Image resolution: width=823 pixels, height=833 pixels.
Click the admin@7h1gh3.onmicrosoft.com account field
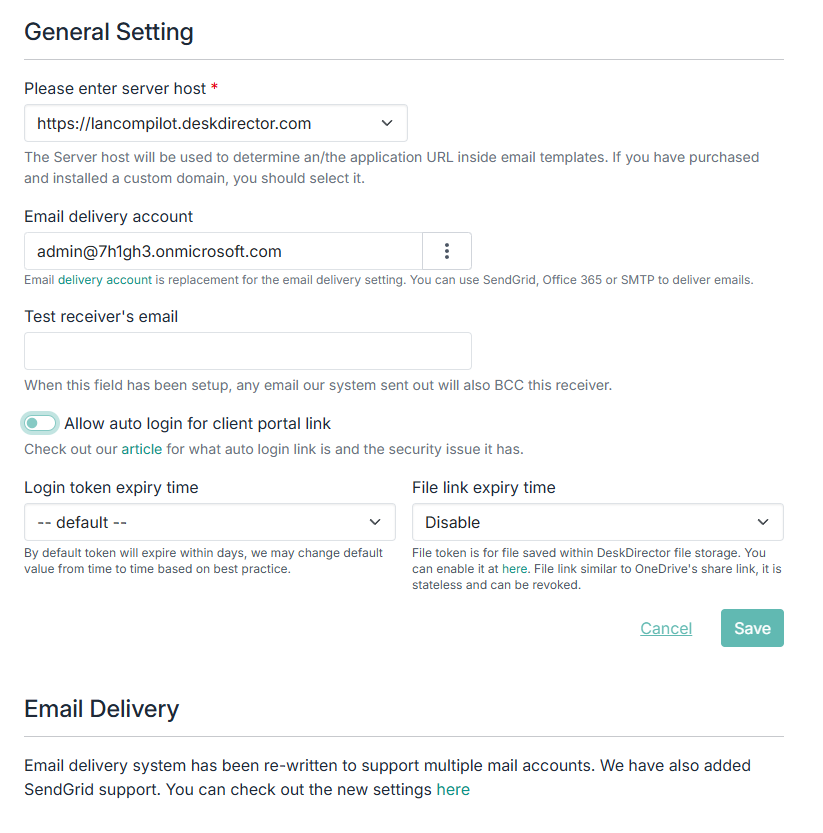(x=223, y=251)
